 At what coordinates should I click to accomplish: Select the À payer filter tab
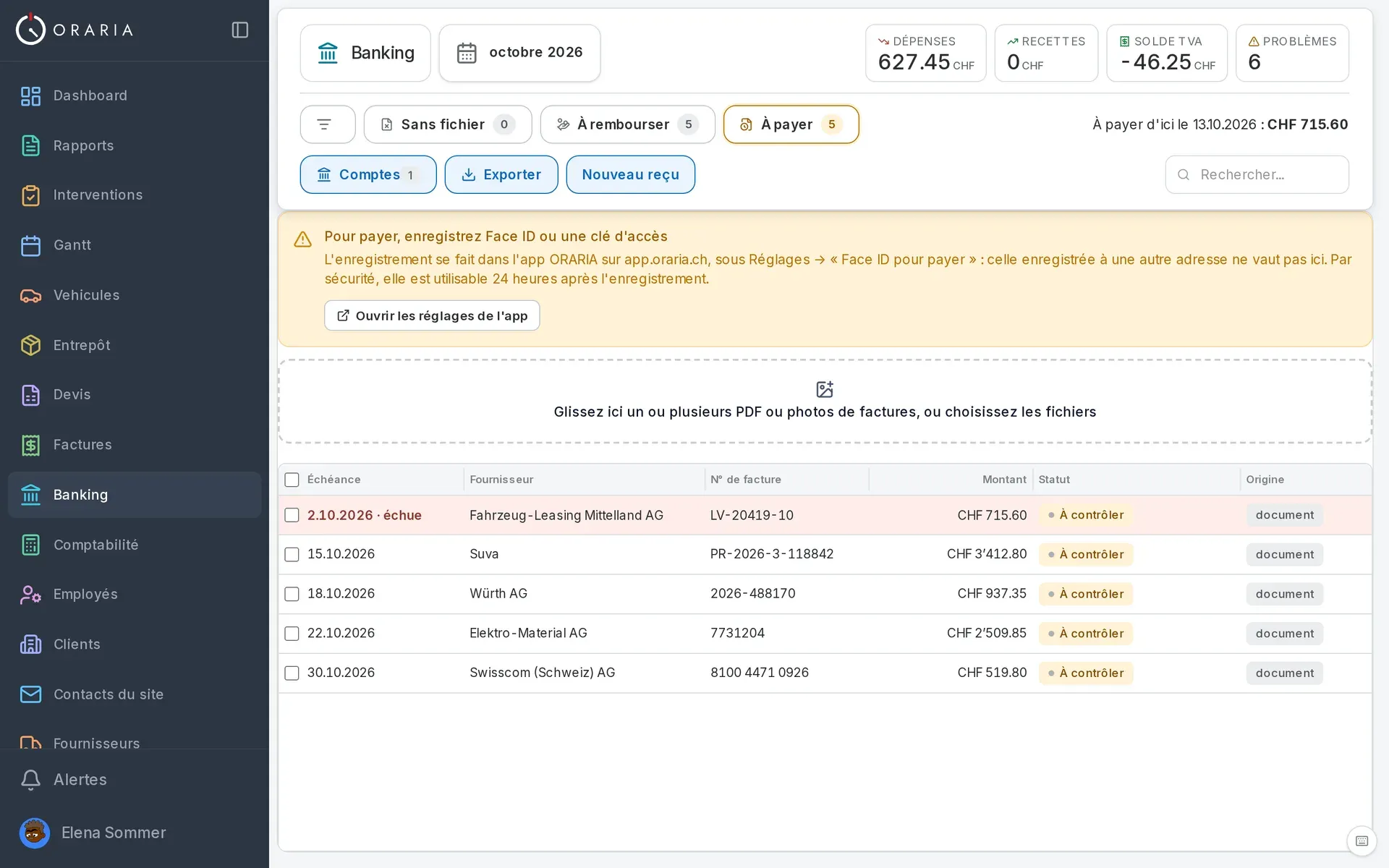click(791, 124)
